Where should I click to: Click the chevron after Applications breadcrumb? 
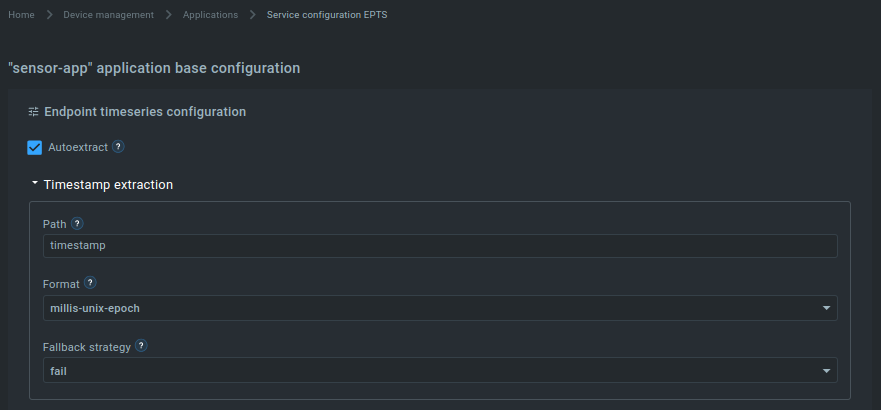click(253, 15)
